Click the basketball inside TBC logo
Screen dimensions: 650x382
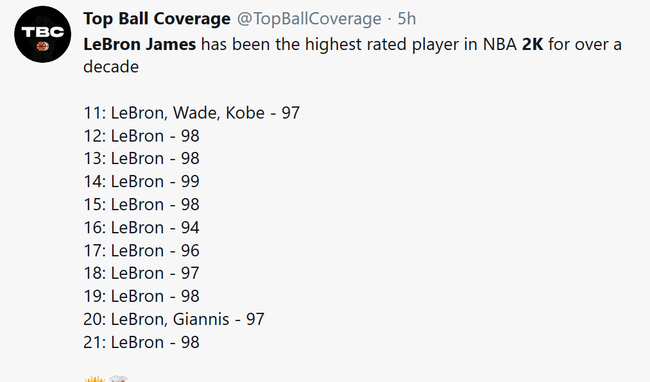pyautogui.click(x=42, y=46)
